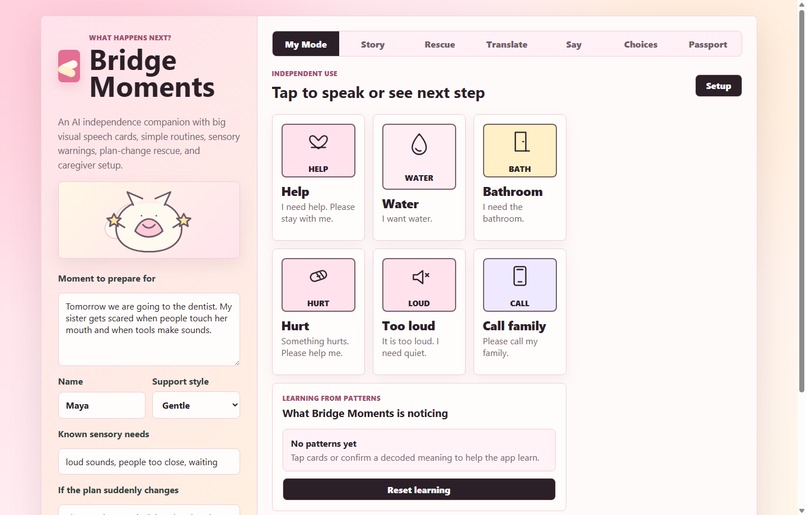This screenshot has height=515, width=806.
Task: Click the Reset learning button
Action: tap(419, 490)
